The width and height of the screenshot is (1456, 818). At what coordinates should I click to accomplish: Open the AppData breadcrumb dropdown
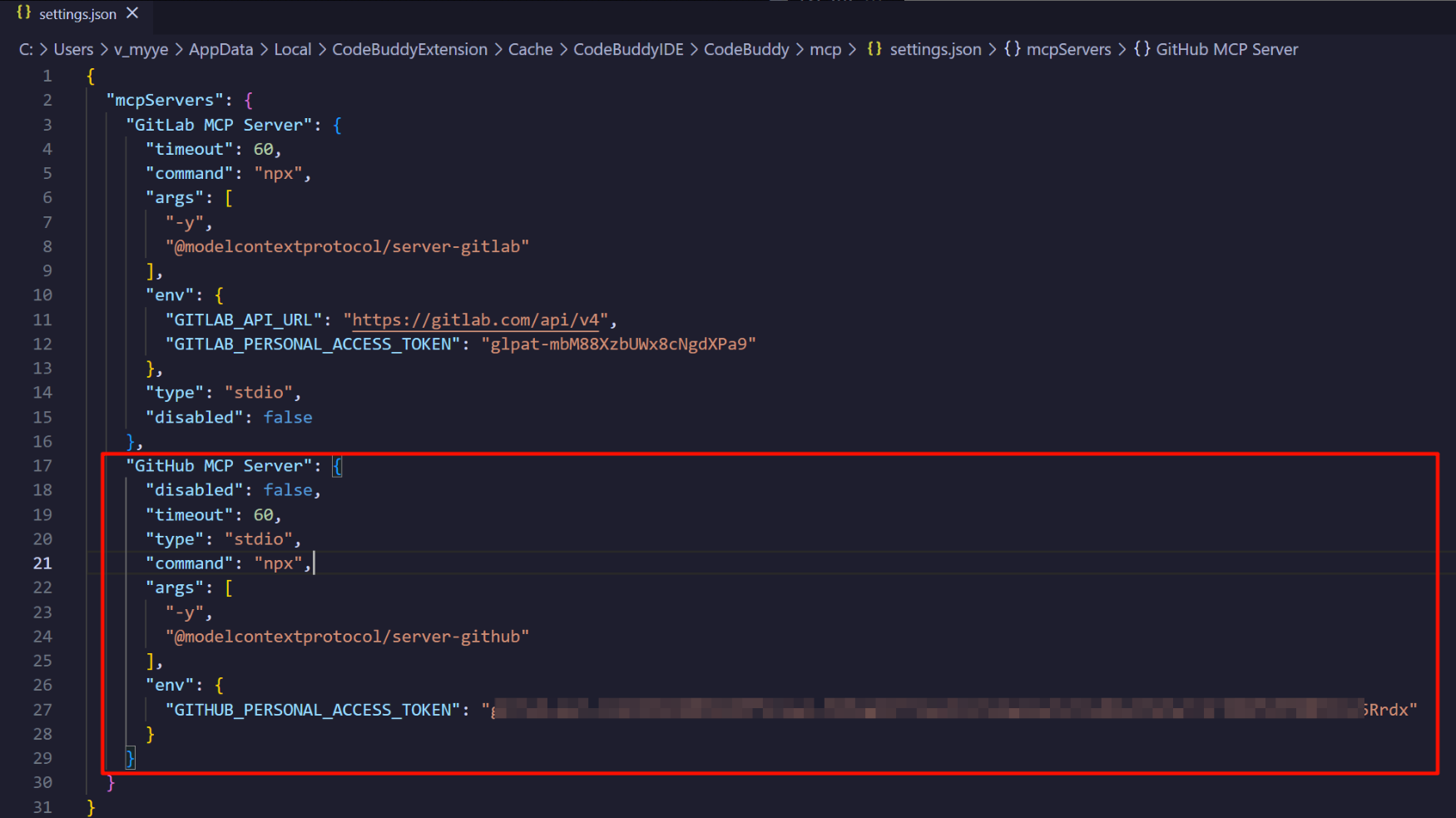pos(220,49)
